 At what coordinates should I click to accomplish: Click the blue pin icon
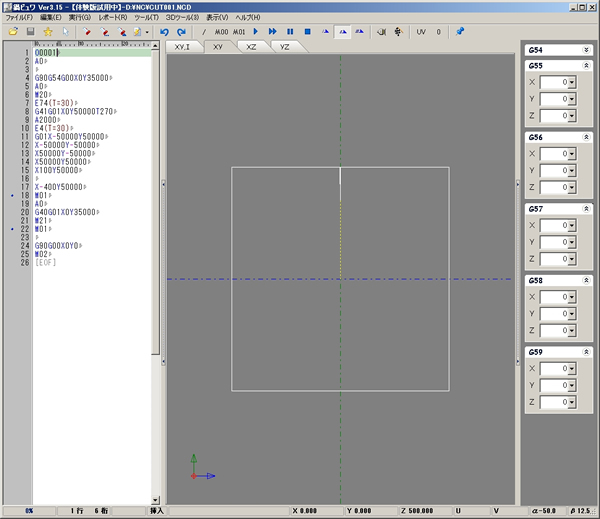(460, 32)
